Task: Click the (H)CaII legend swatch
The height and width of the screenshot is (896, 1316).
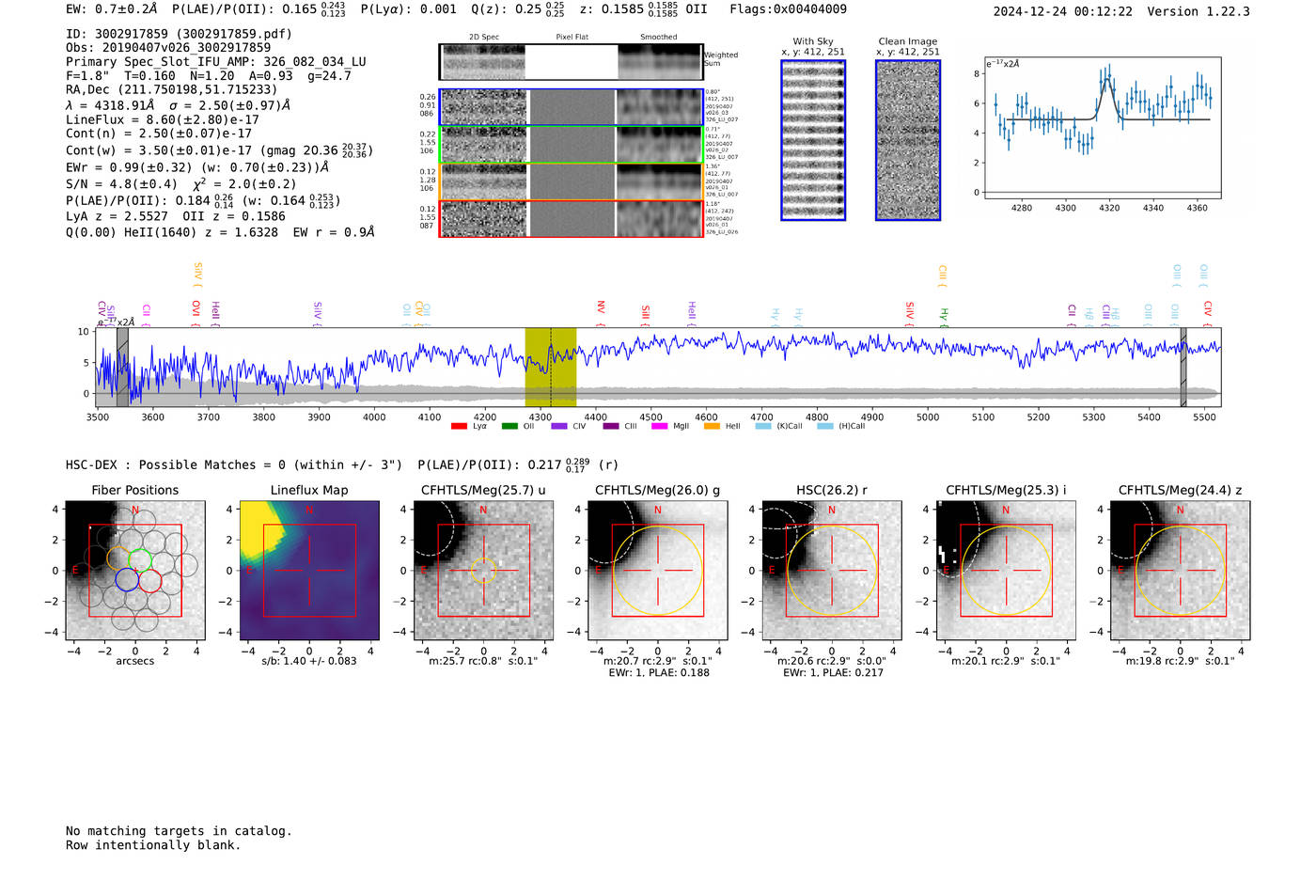Action: point(825,427)
